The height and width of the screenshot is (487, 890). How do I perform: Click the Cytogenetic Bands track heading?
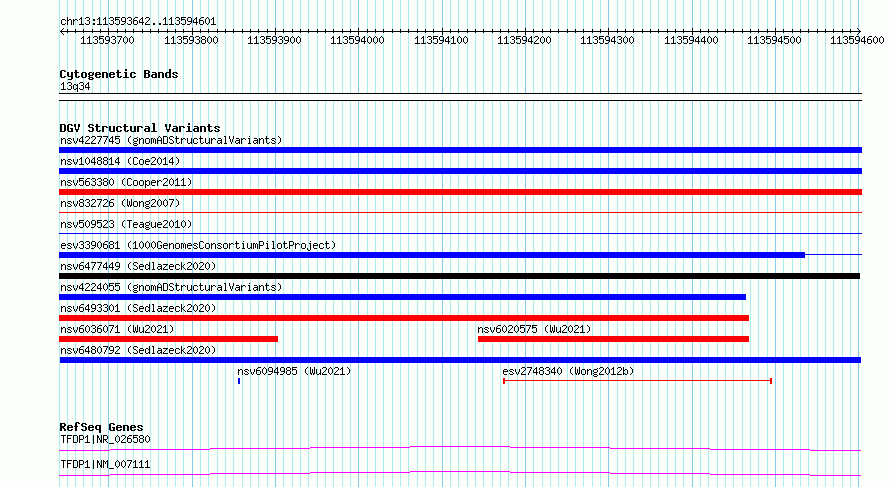(x=119, y=74)
